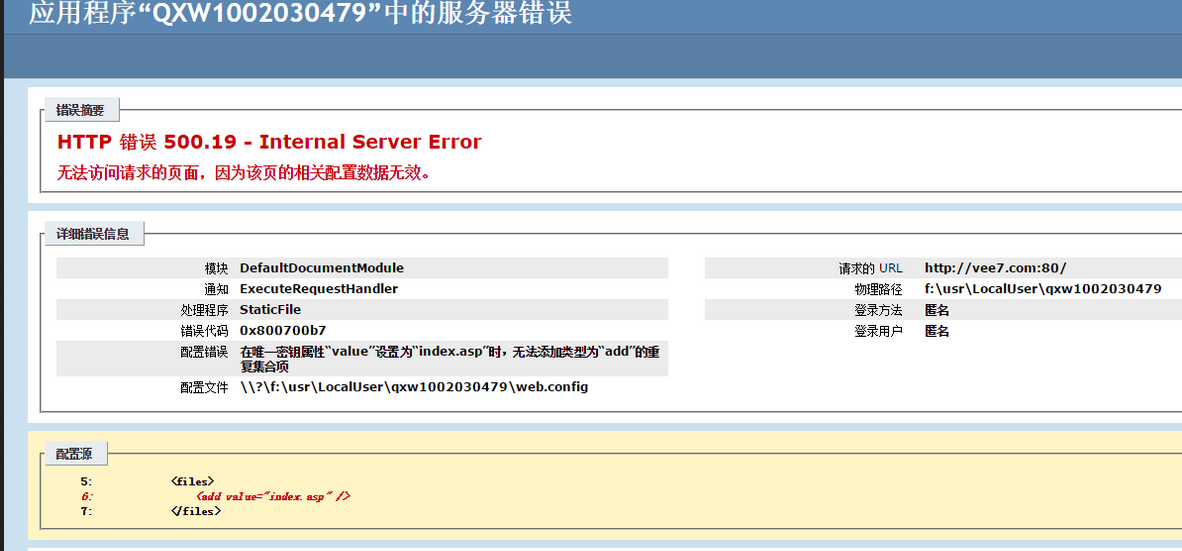Click the 登录方法 value 匿名
The width and height of the screenshot is (1182, 551).
click(937, 310)
